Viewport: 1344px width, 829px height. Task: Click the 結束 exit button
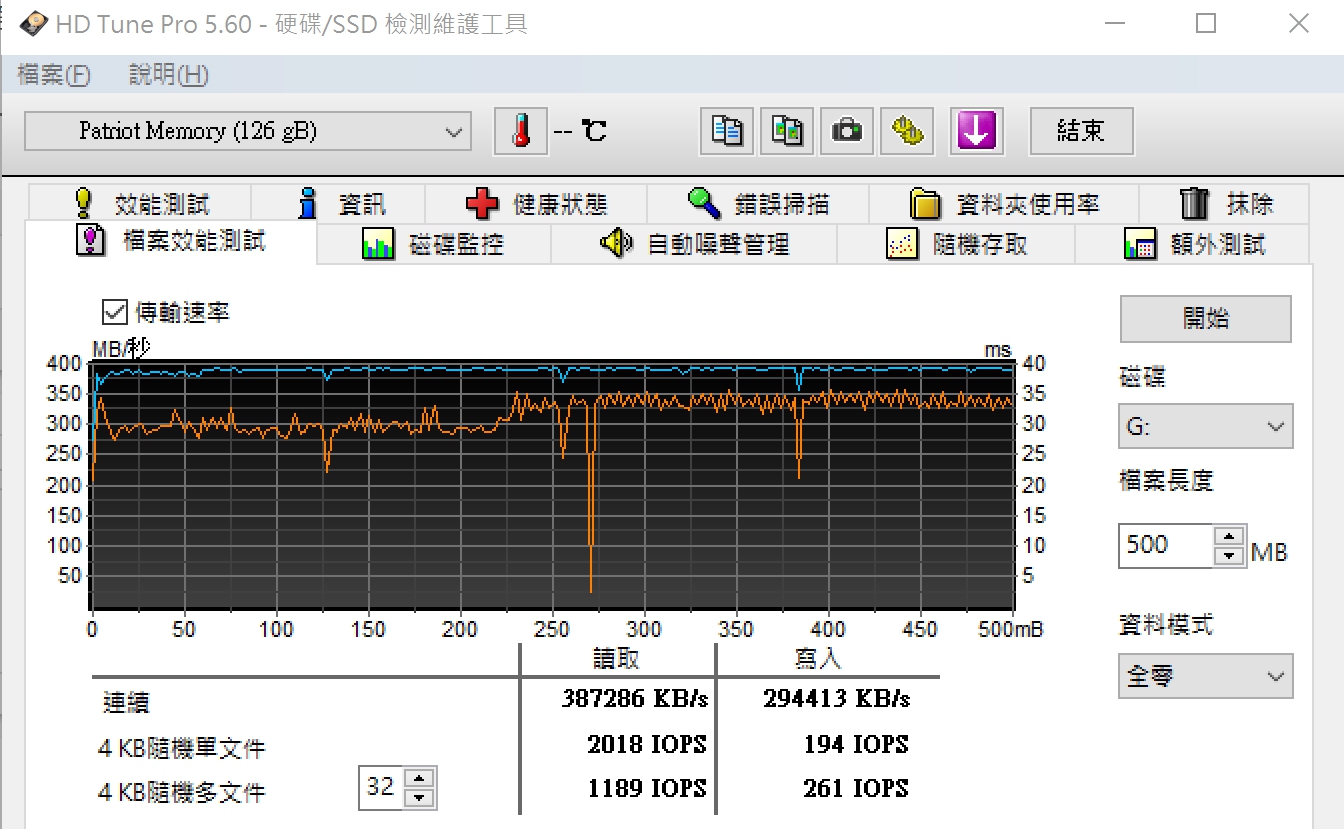1081,131
